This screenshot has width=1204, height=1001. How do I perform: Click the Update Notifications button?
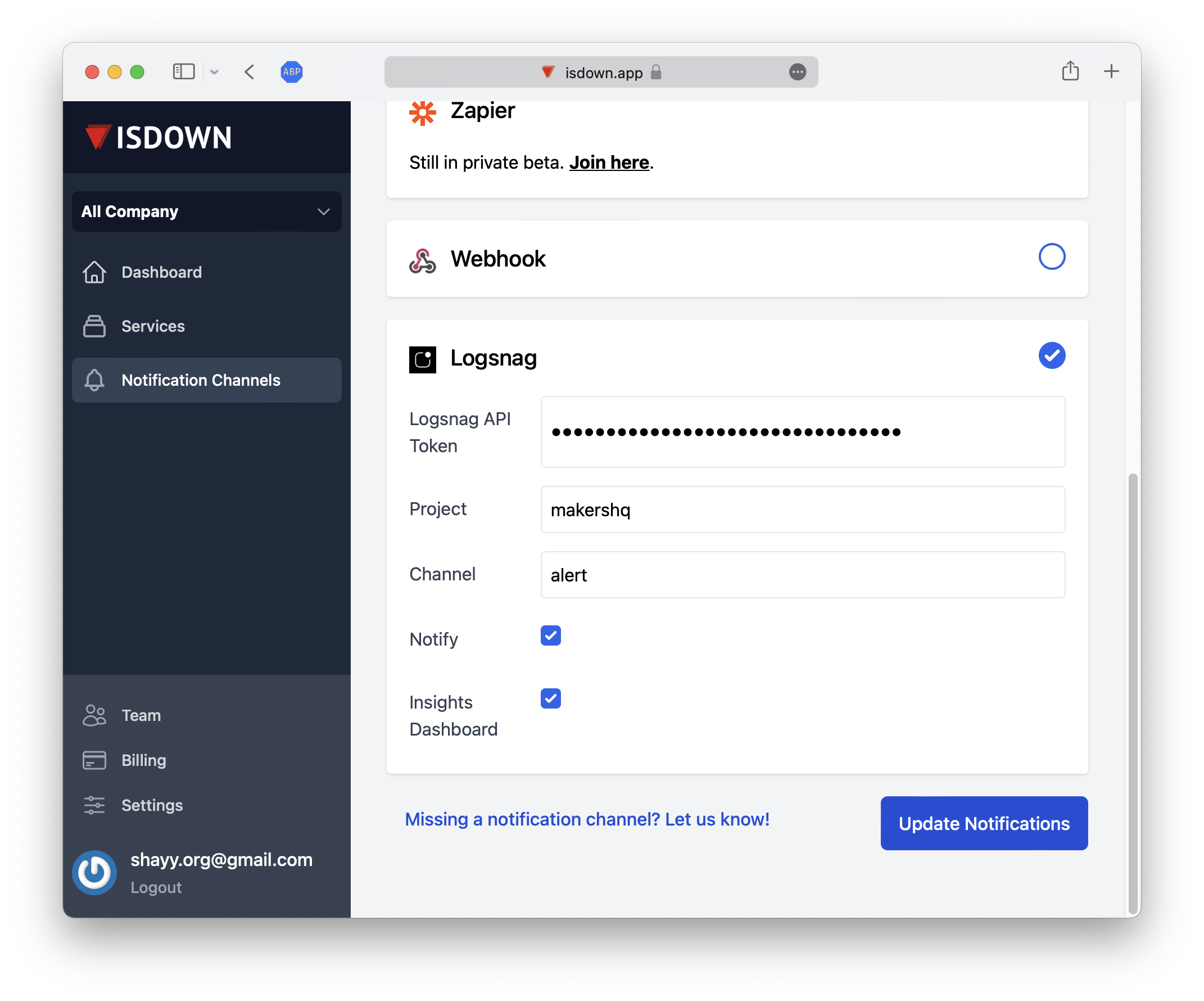tap(984, 823)
